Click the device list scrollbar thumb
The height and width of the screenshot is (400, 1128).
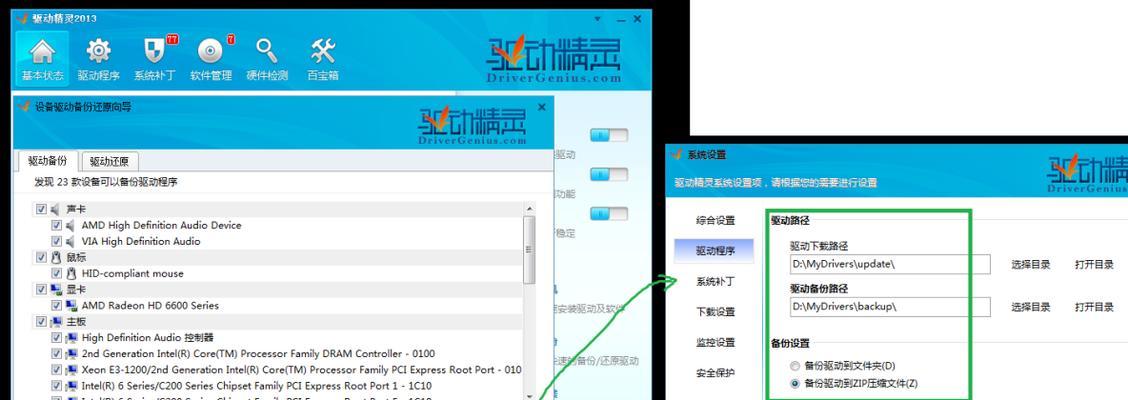pyautogui.click(x=529, y=250)
